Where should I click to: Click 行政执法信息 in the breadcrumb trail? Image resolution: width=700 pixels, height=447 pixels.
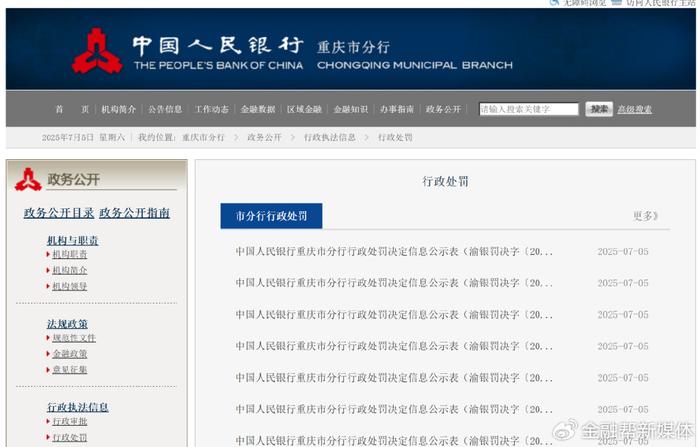point(330,138)
